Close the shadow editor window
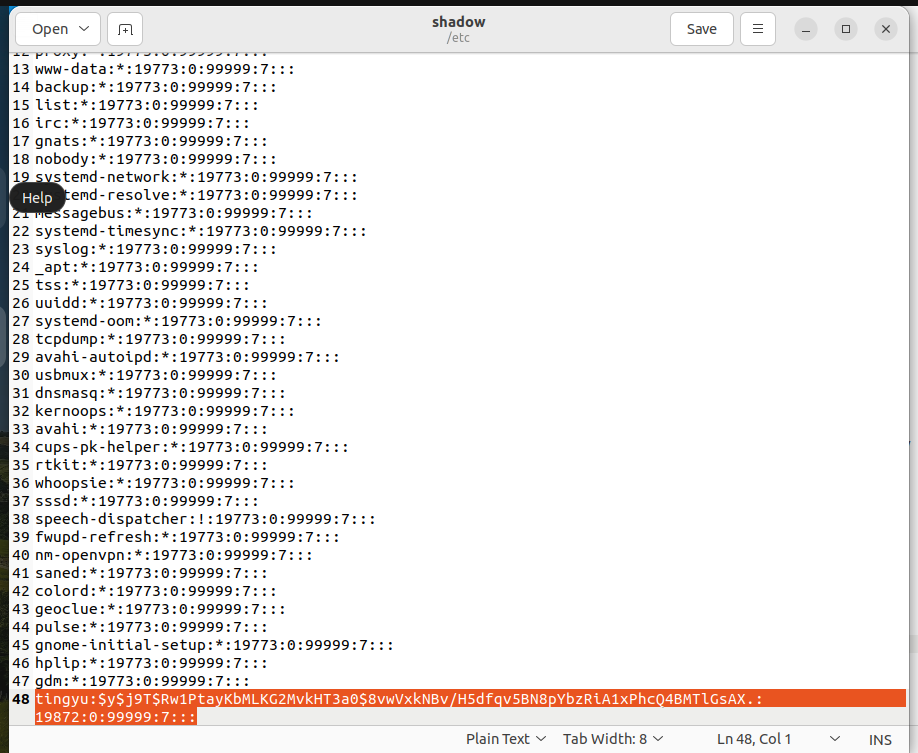The height and width of the screenshot is (753, 918). 885,29
